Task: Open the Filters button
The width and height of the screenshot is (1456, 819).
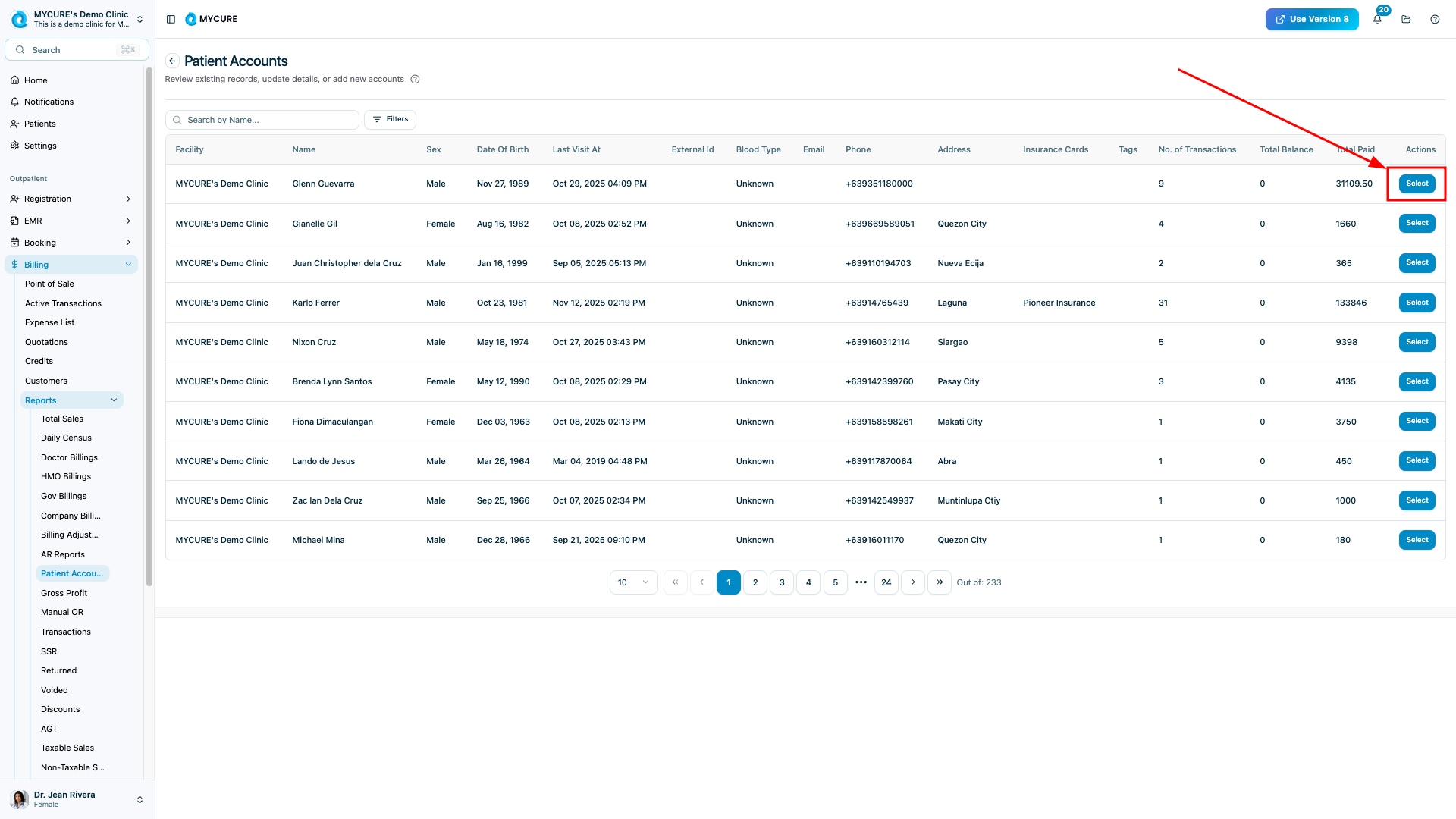Action: pos(390,119)
